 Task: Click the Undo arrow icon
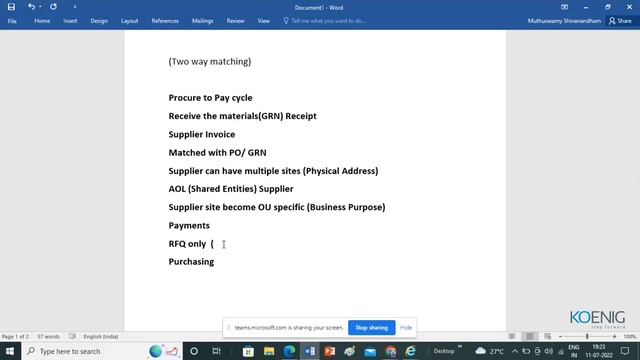coord(31,7)
